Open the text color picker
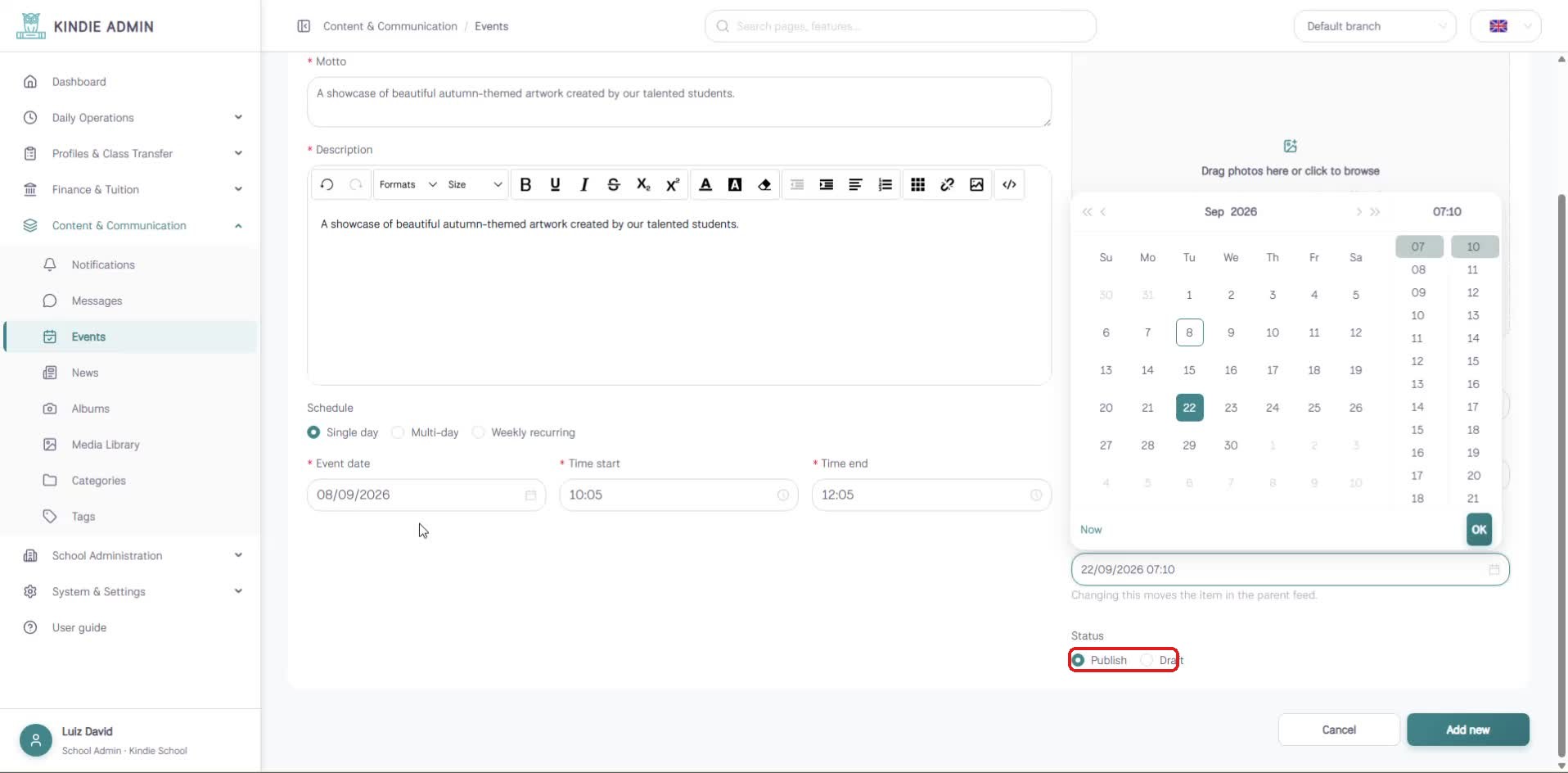 point(705,185)
